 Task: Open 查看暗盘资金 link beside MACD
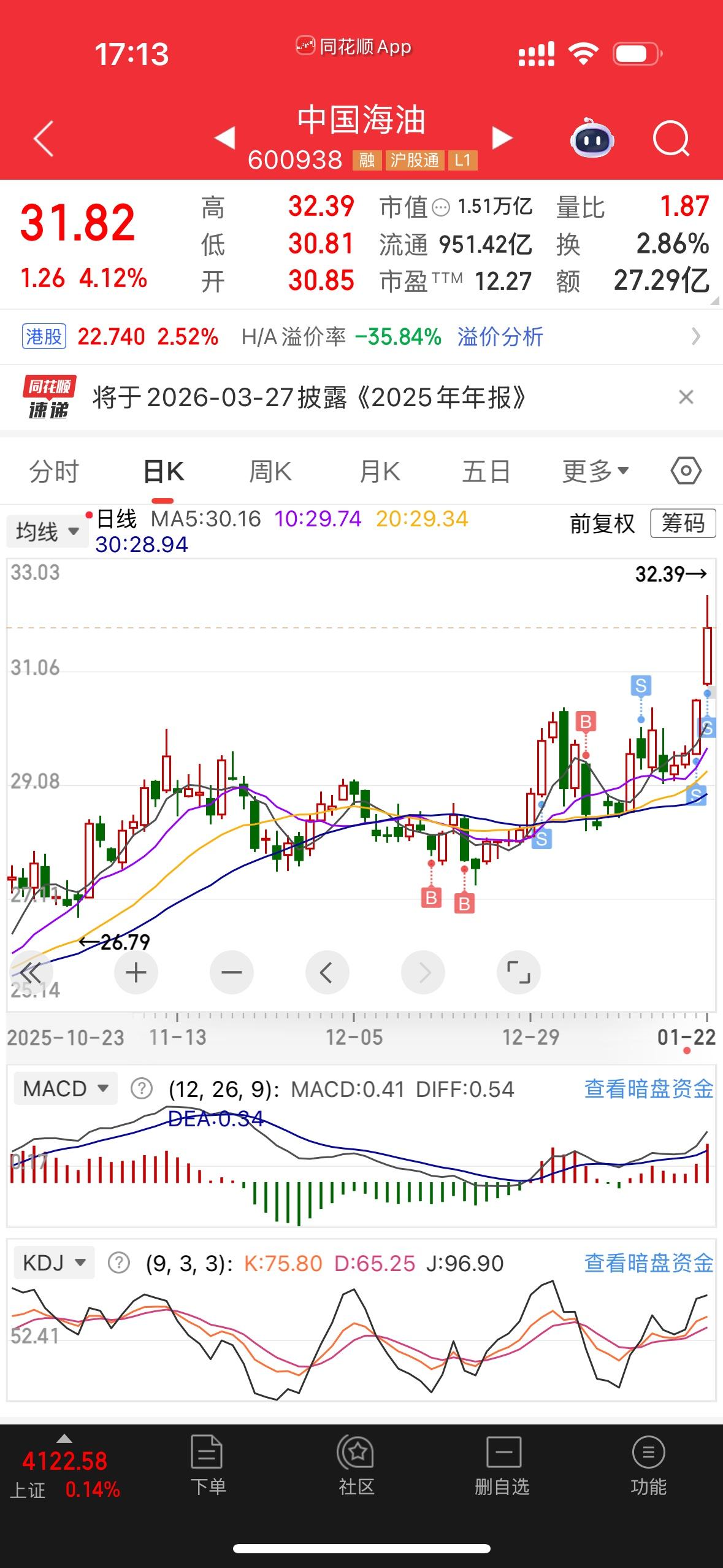point(649,1089)
